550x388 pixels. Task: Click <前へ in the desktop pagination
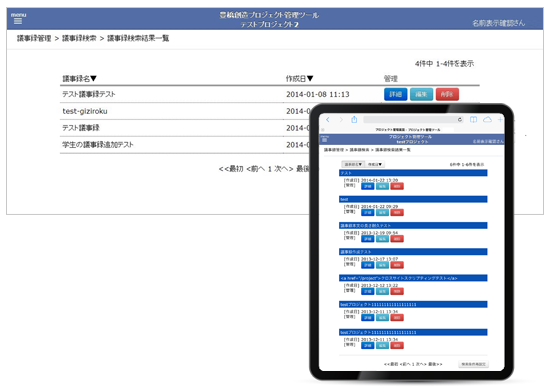click(x=256, y=169)
